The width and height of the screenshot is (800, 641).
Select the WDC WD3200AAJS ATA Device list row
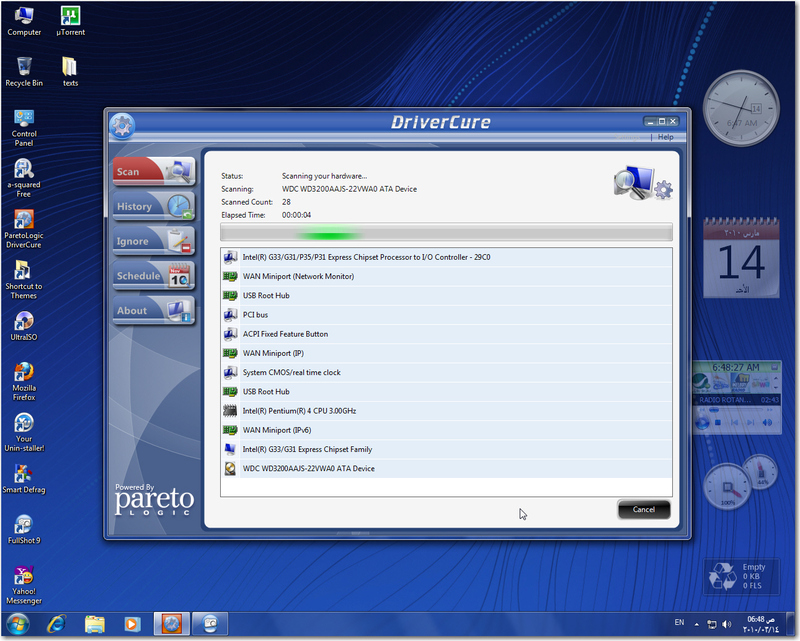(446, 469)
